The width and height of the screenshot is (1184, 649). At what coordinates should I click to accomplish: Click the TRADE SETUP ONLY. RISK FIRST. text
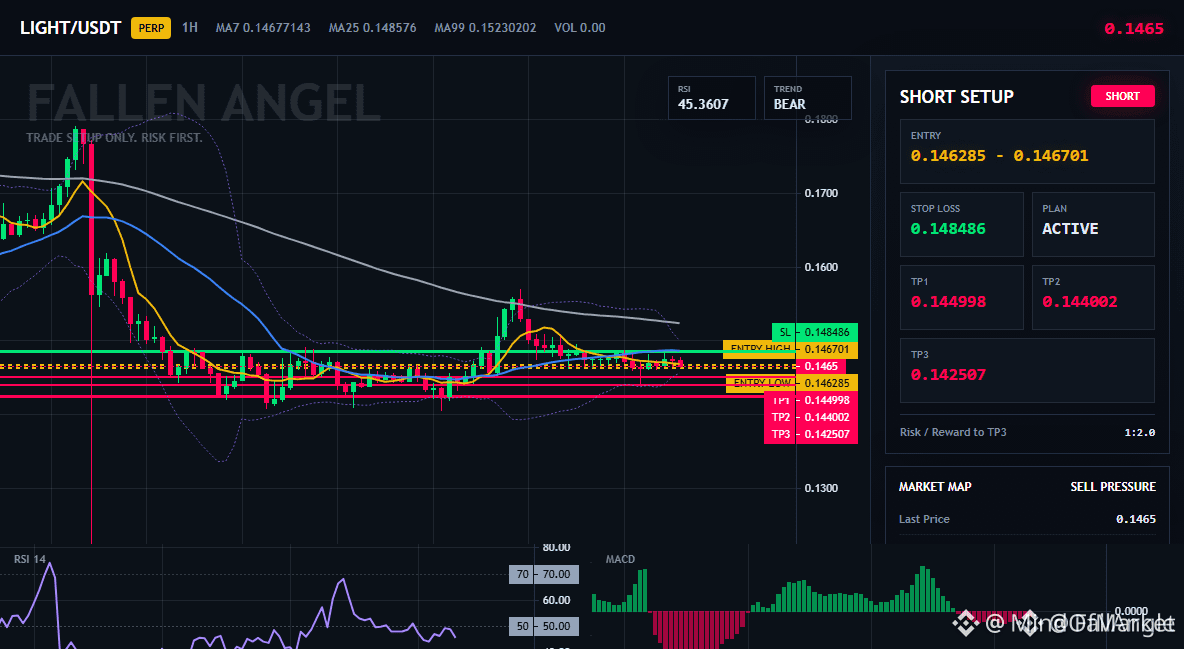114,138
